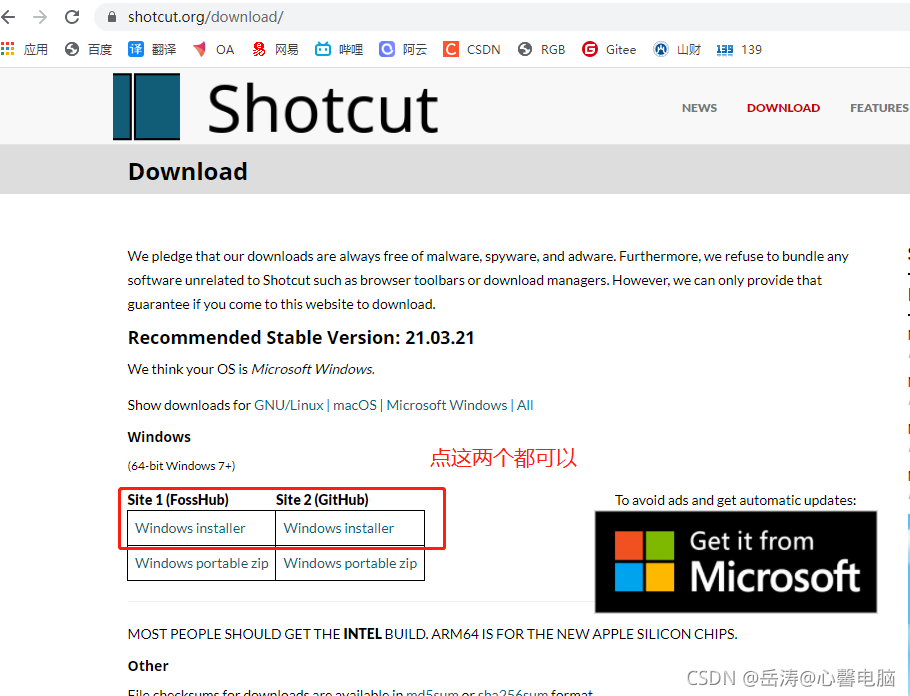
Task: Reload the page with the refresh icon
Action: (x=72, y=17)
